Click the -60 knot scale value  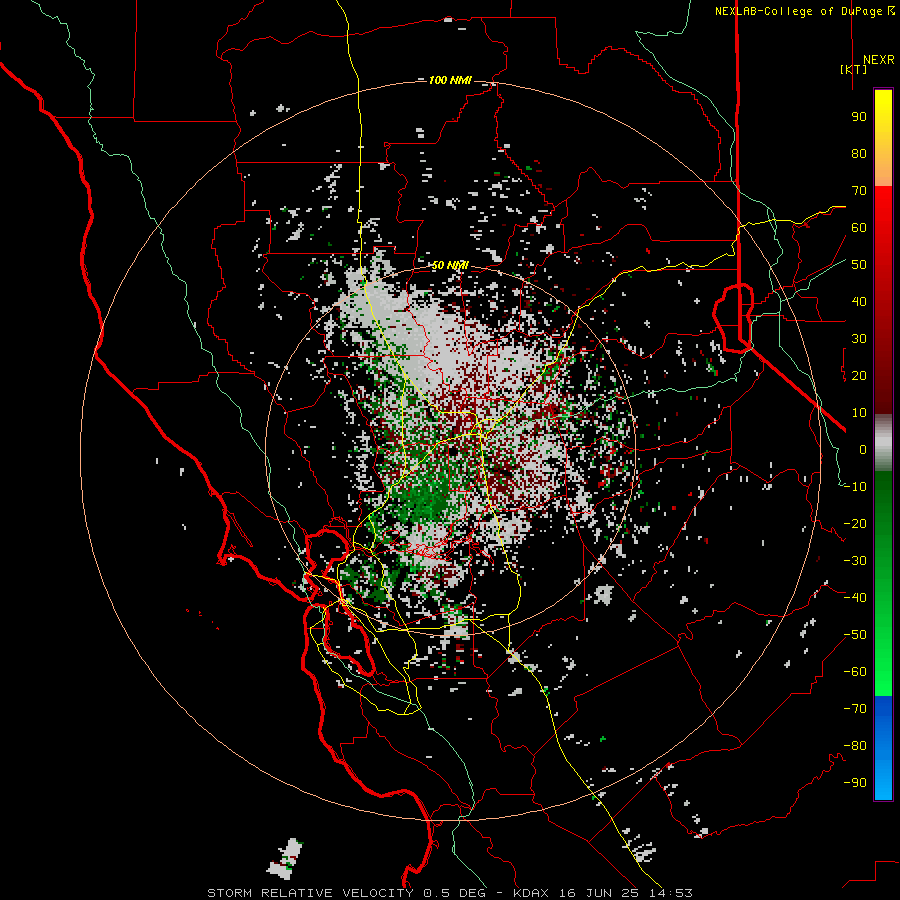tap(855, 672)
